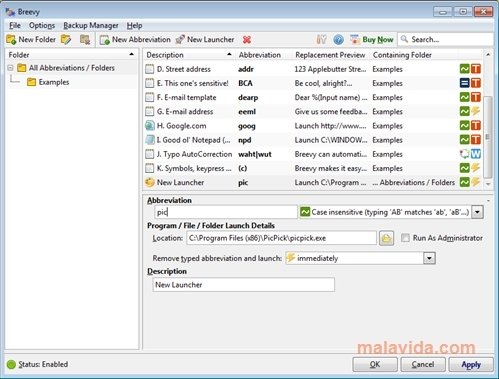Click the npd abbreviation cell
This screenshot has width=499, height=379.
point(245,140)
